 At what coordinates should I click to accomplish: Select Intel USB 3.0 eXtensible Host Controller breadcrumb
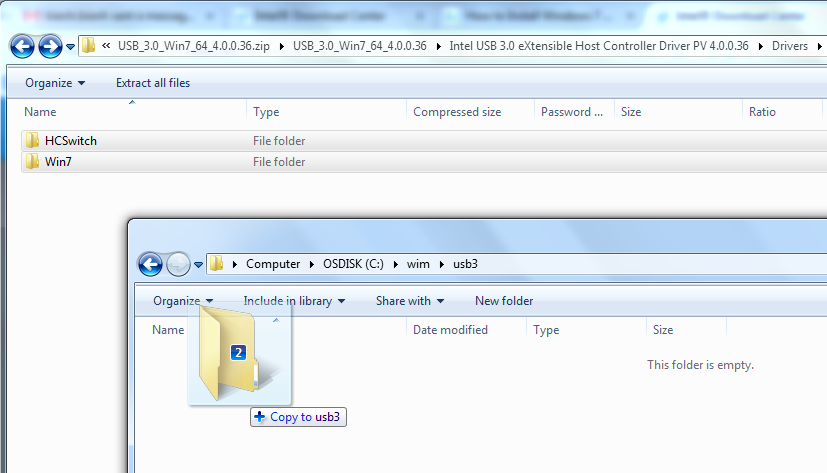(x=599, y=46)
